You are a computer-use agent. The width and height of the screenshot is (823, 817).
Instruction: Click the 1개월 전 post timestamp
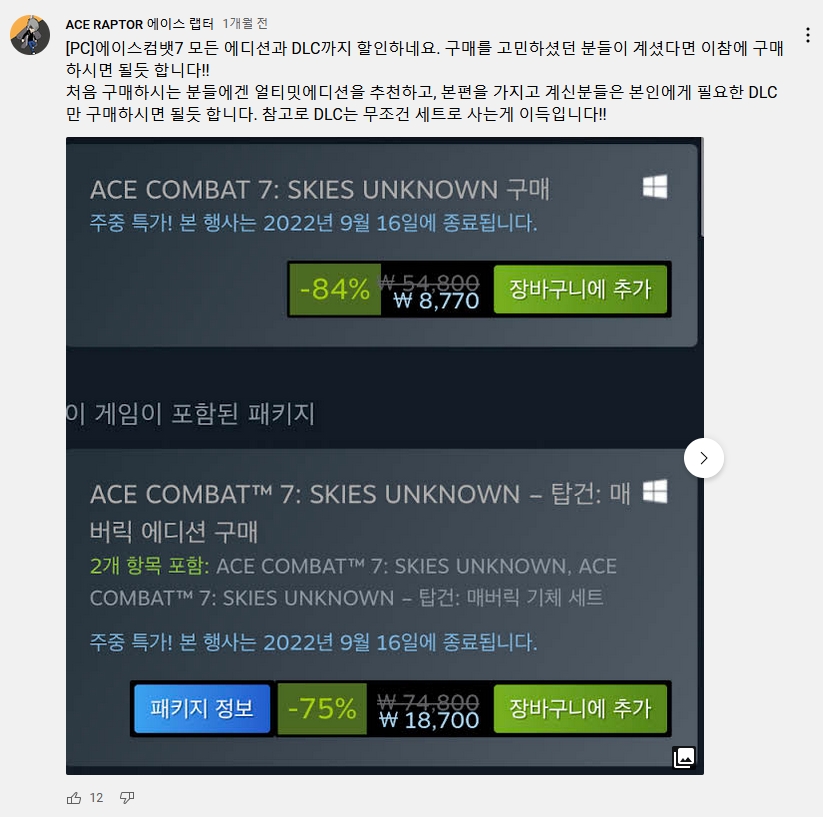click(x=245, y=24)
